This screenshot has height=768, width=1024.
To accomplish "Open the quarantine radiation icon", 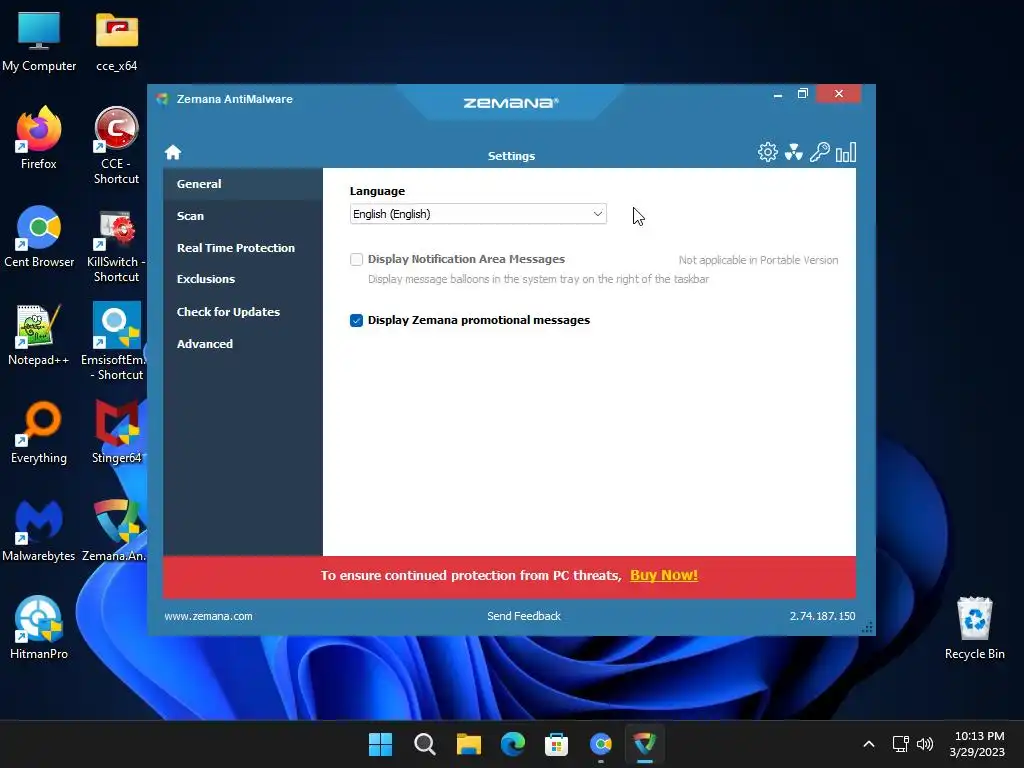I will (x=793, y=152).
